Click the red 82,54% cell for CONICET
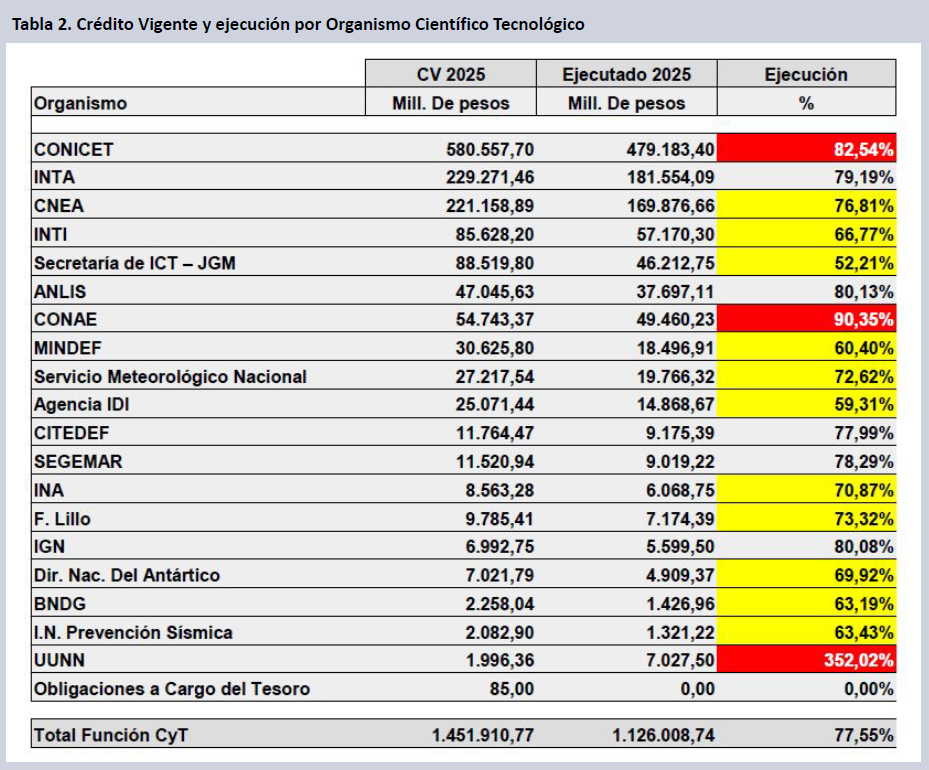Image resolution: width=929 pixels, height=770 pixels. [806, 149]
